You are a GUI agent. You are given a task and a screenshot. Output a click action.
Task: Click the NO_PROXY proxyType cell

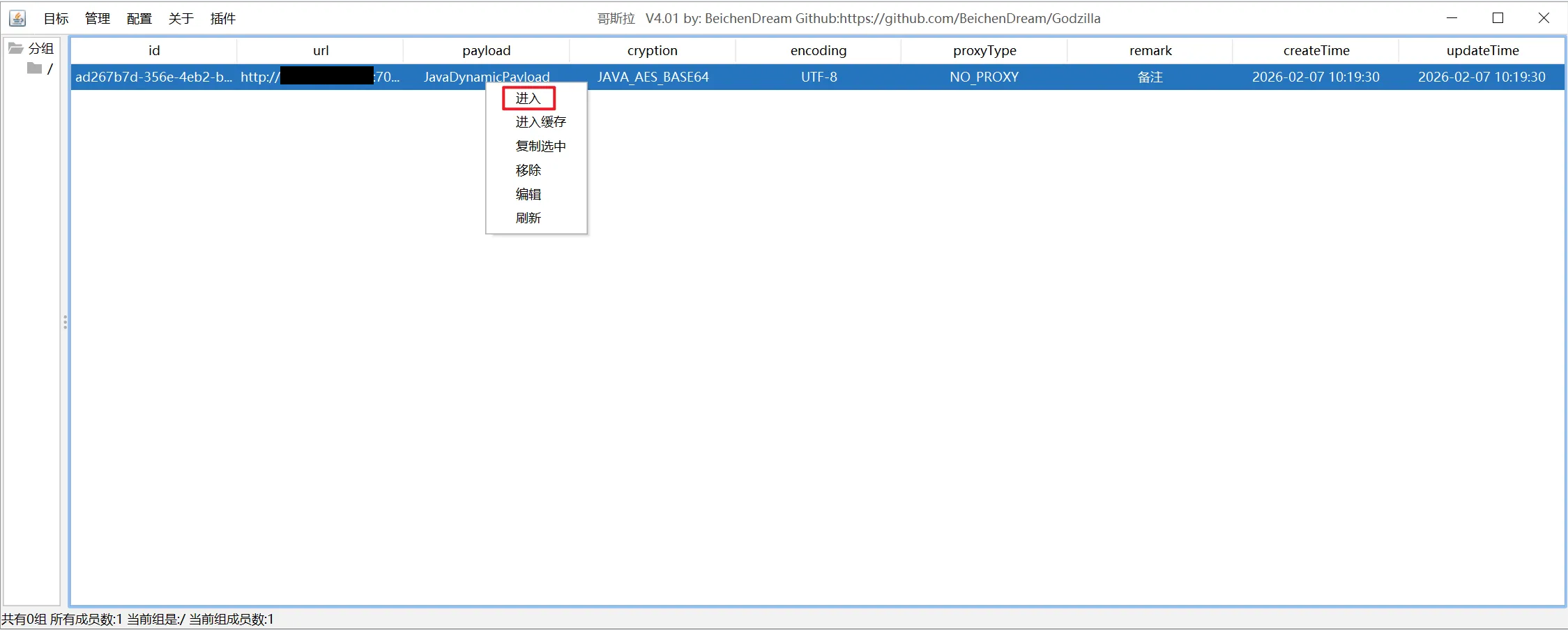[984, 77]
